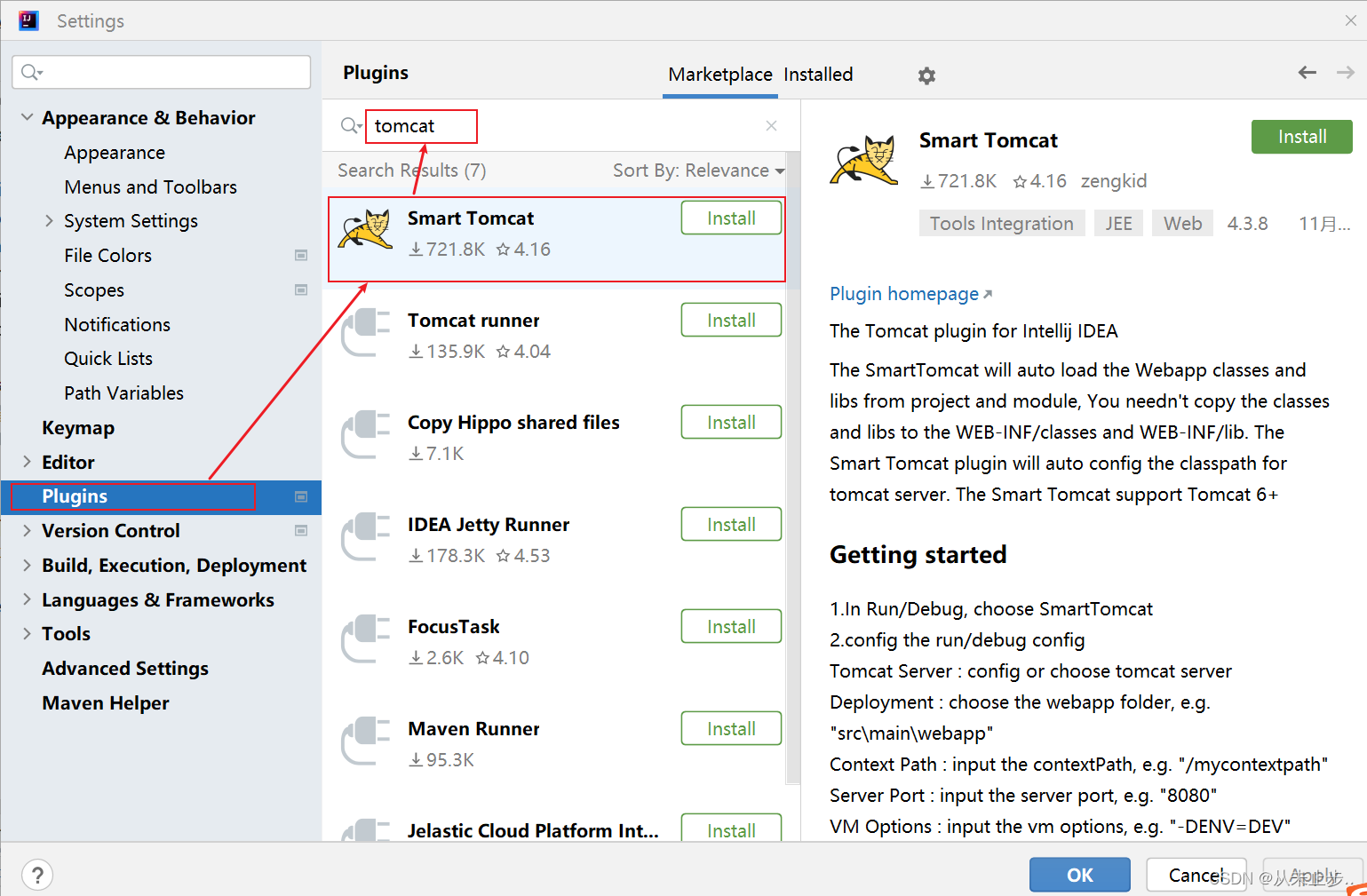Collapse the Appearance & Behavior section

[28, 117]
